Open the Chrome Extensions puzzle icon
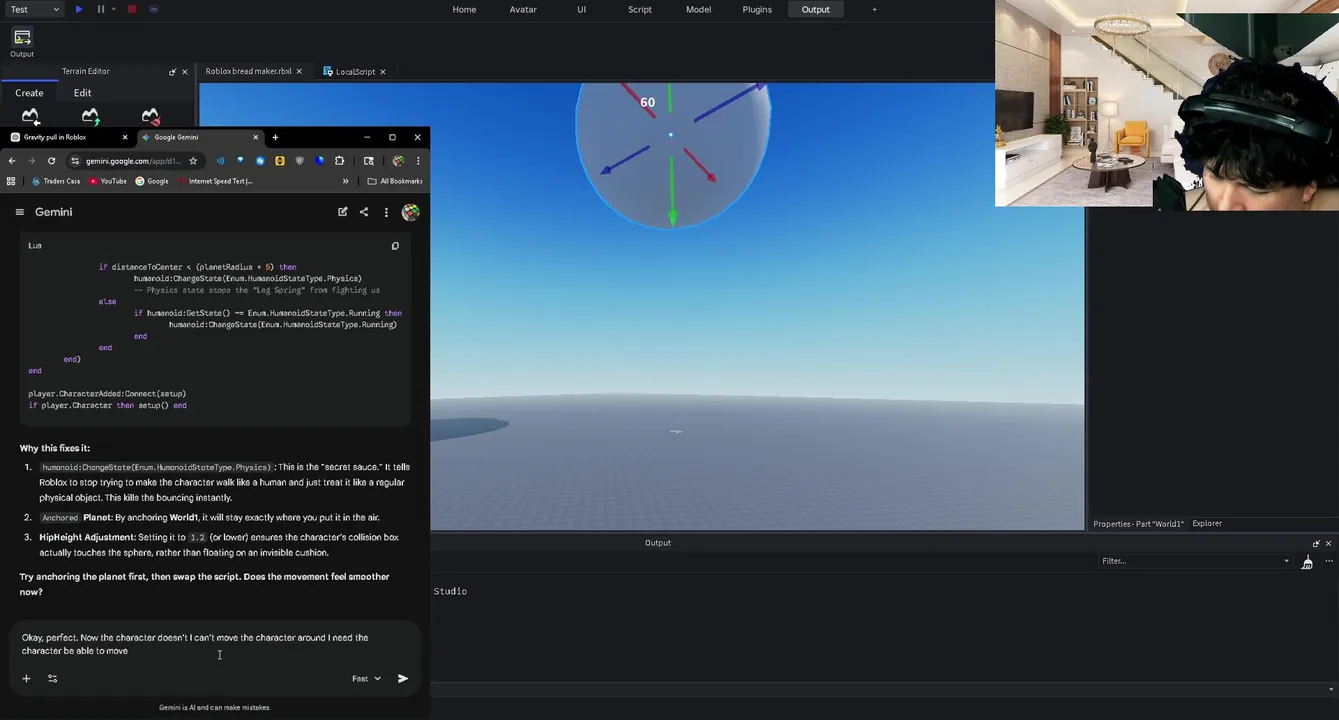The image size is (1339, 720). point(340,161)
